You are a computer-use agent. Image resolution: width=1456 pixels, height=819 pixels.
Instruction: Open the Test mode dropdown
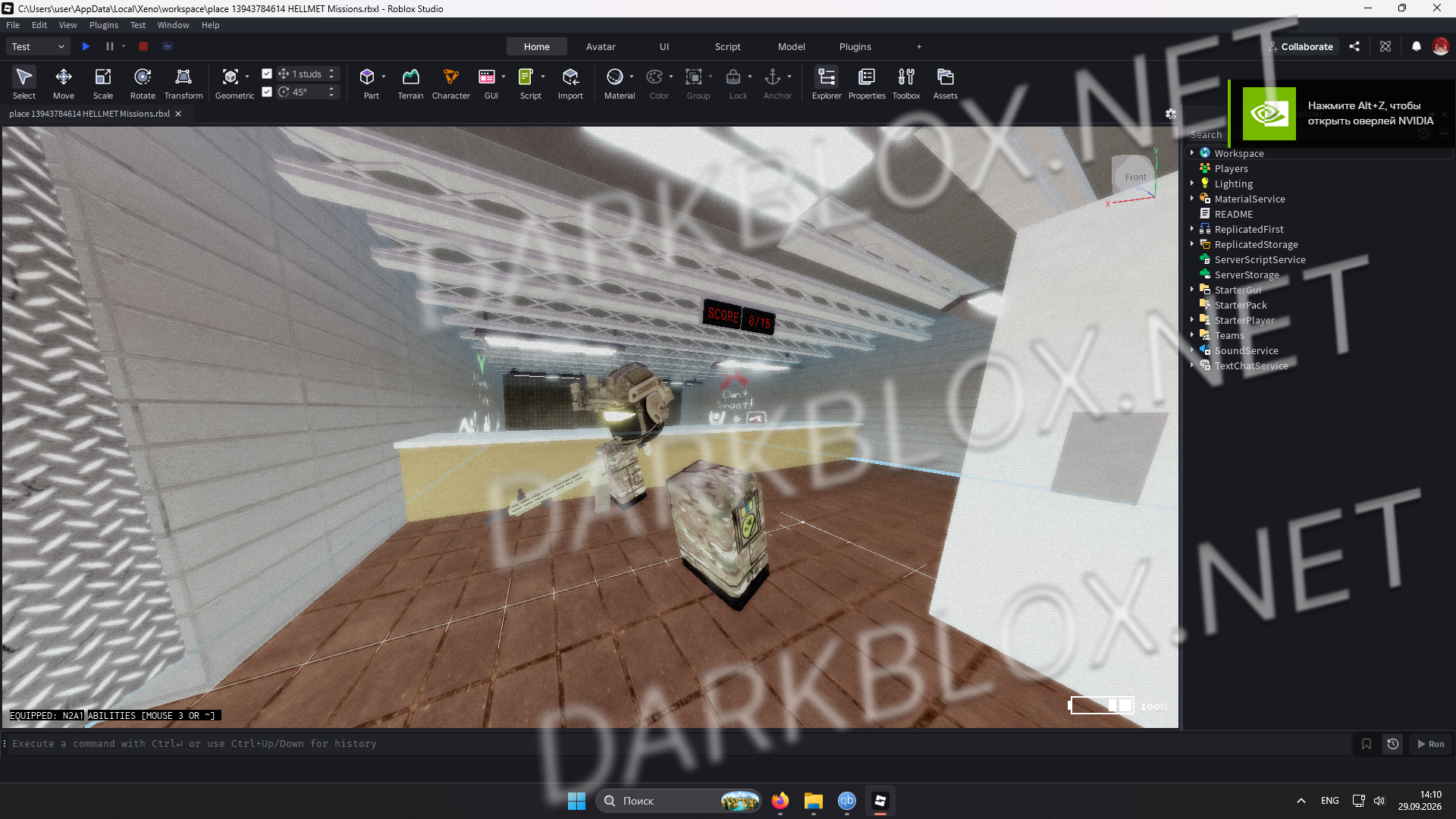[x=38, y=46]
